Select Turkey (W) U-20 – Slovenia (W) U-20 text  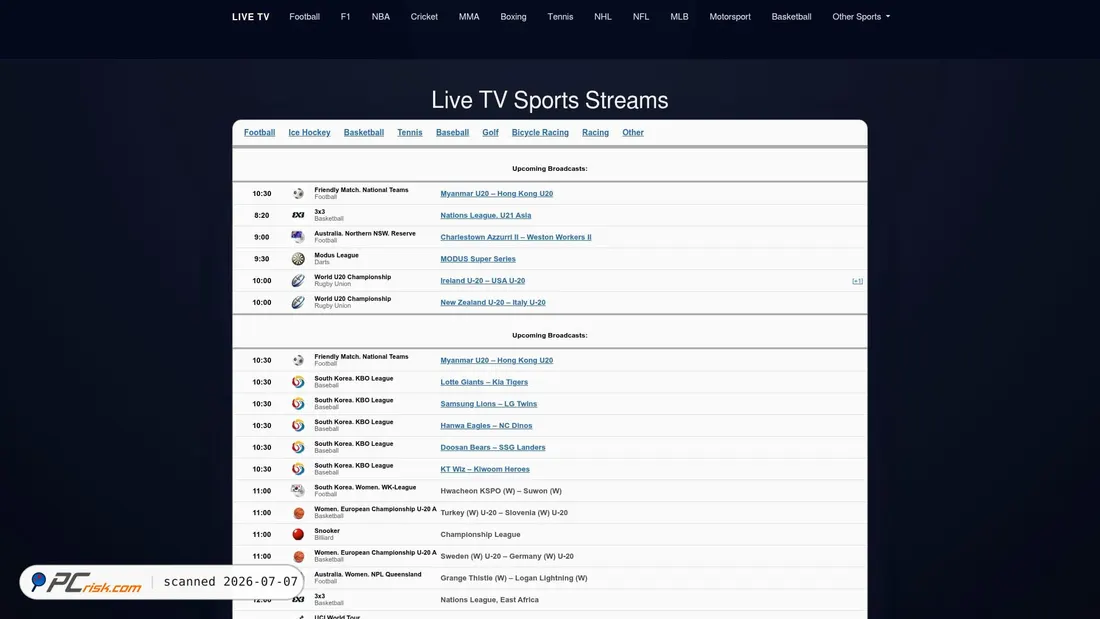coord(504,513)
